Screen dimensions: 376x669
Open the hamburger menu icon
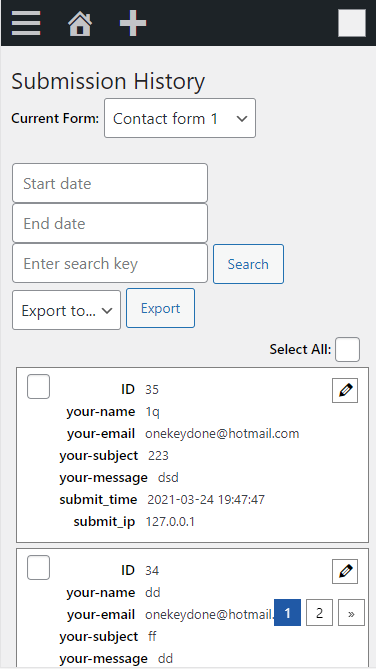(x=26, y=23)
